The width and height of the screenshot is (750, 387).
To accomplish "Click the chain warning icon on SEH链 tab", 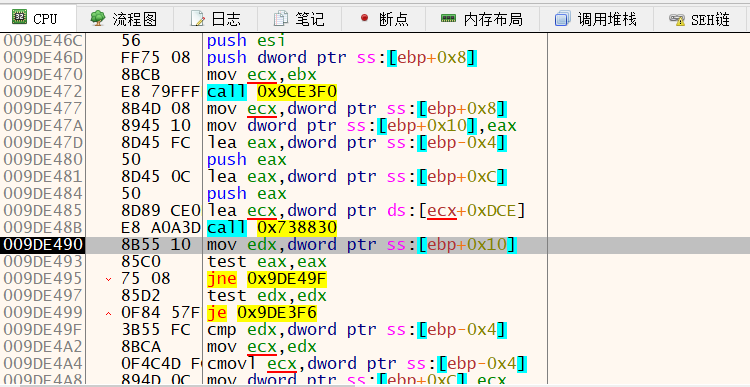I will [676, 19].
